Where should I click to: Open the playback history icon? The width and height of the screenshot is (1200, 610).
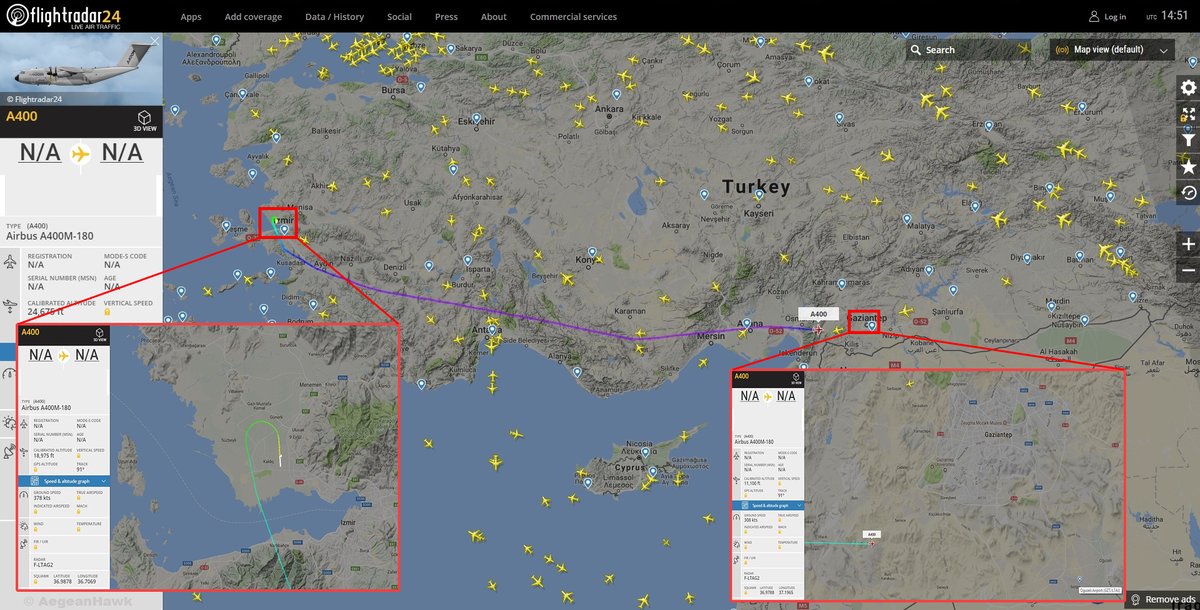click(1187, 192)
